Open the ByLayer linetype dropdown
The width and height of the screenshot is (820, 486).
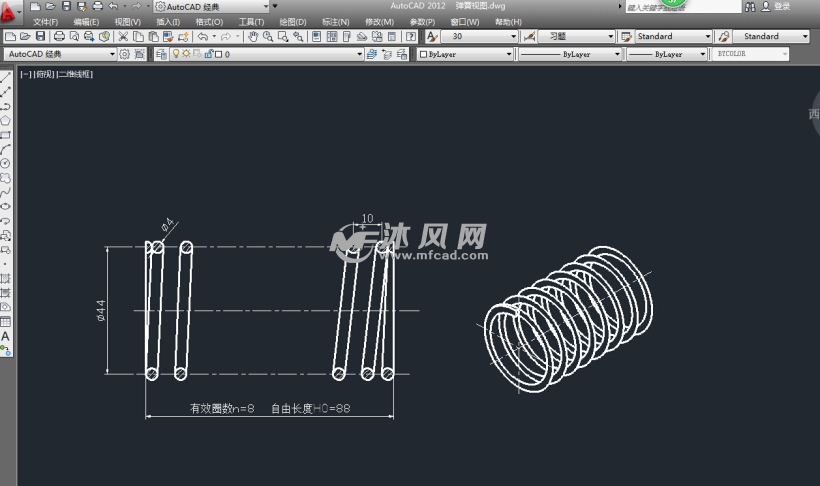click(568, 54)
